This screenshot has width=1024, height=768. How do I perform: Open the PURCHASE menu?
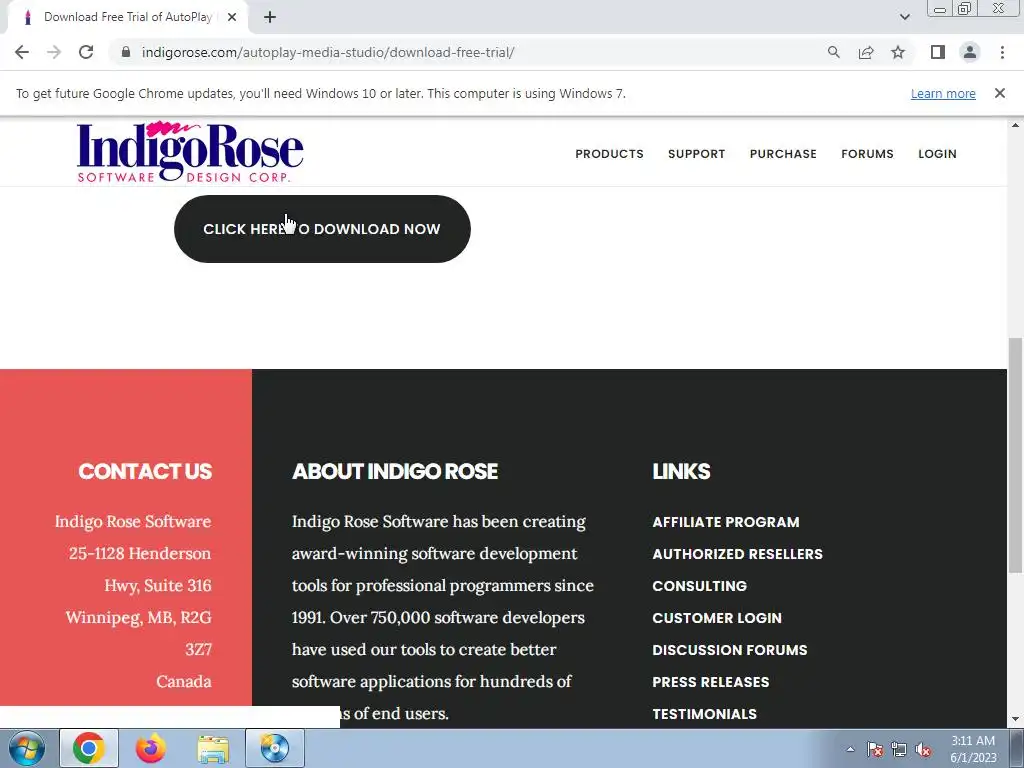click(x=783, y=154)
